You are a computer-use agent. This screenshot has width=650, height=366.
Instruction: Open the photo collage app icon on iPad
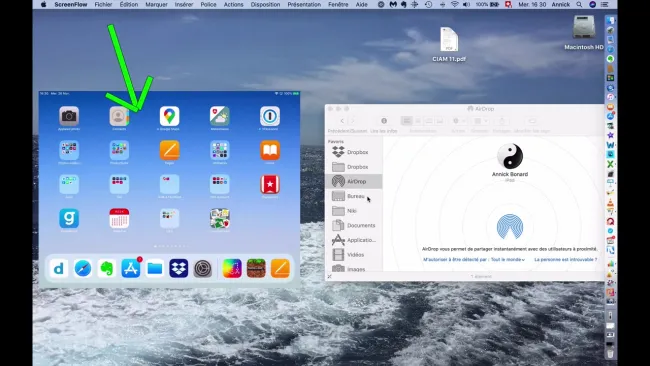click(220, 218)
